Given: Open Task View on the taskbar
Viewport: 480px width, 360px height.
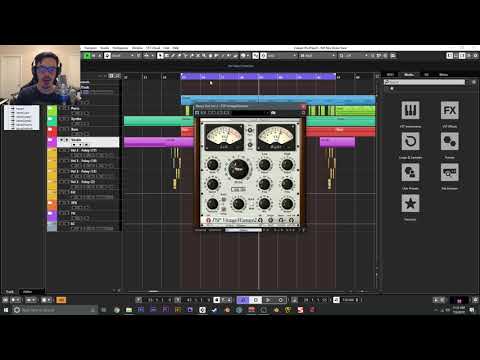Looking at the screenshot, I should click(104, 310).
